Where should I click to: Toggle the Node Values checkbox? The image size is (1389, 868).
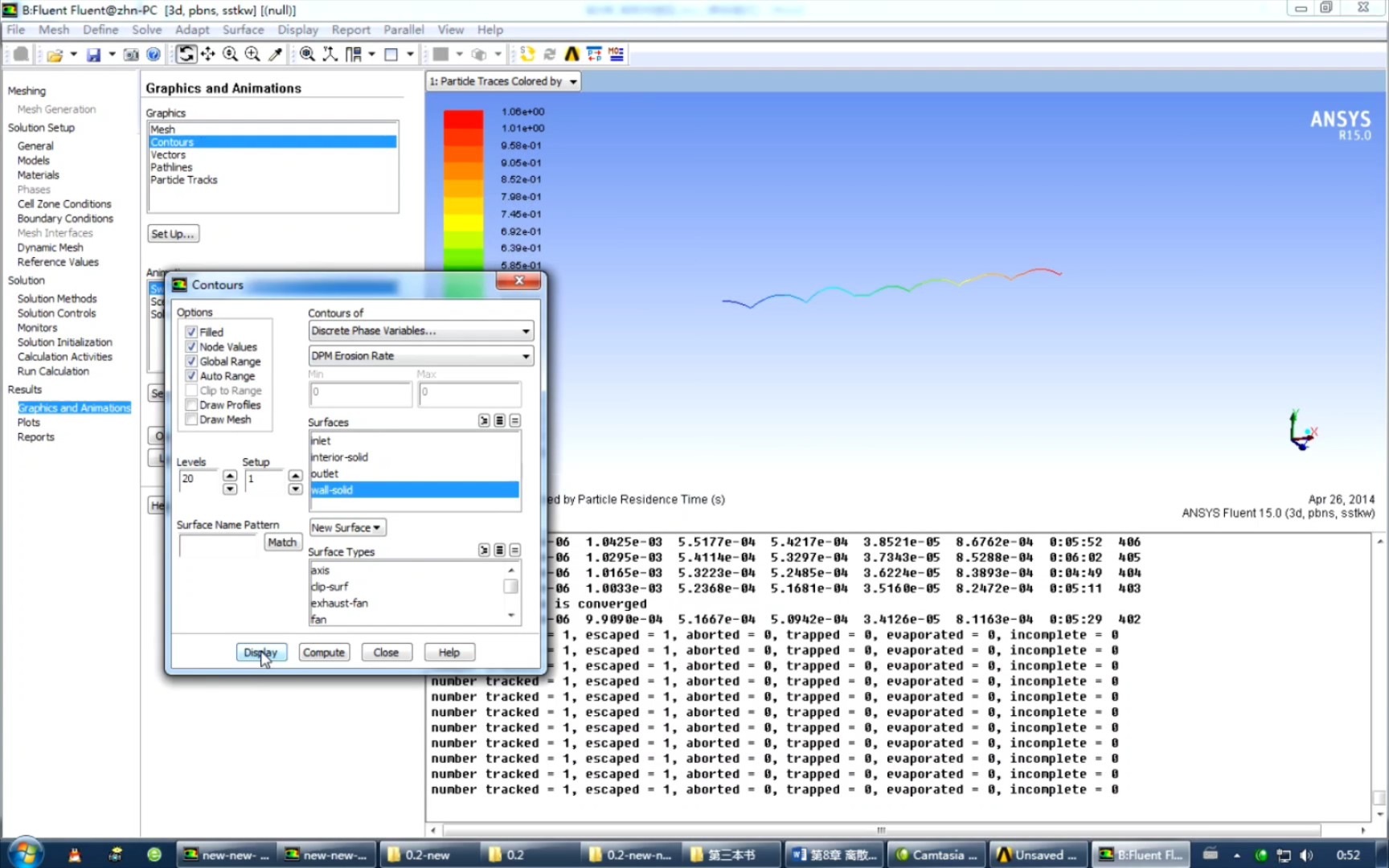point(191,346)
